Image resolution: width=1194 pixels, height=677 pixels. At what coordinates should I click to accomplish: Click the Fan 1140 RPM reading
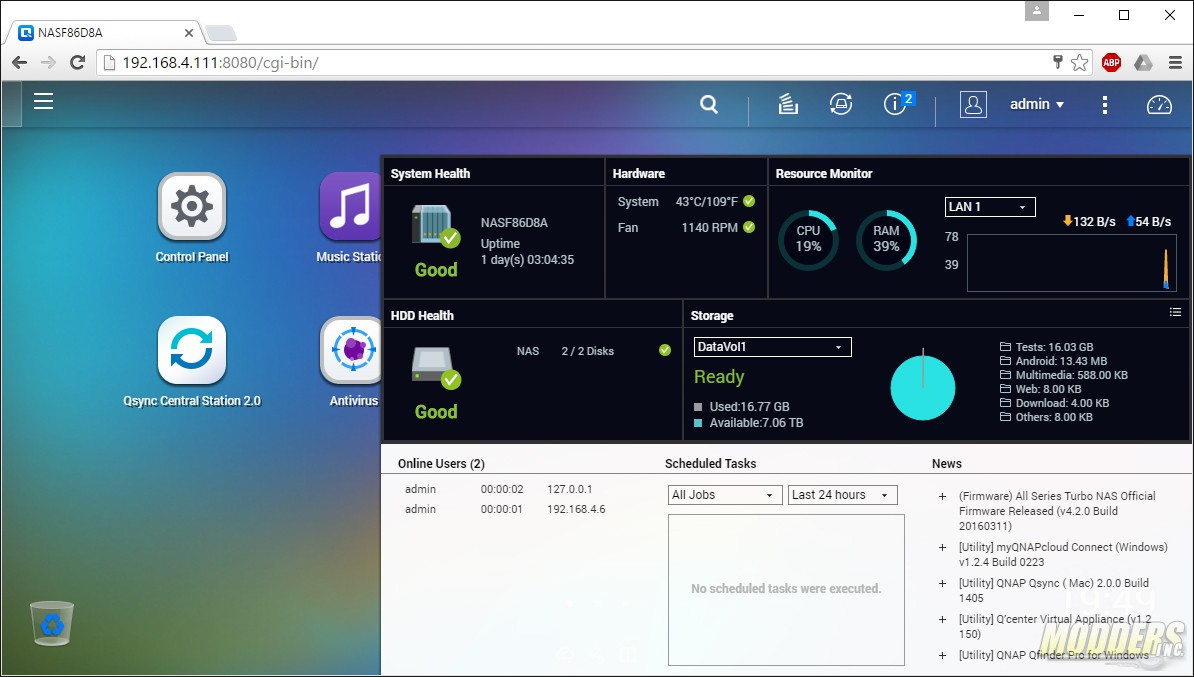point(686,228)
